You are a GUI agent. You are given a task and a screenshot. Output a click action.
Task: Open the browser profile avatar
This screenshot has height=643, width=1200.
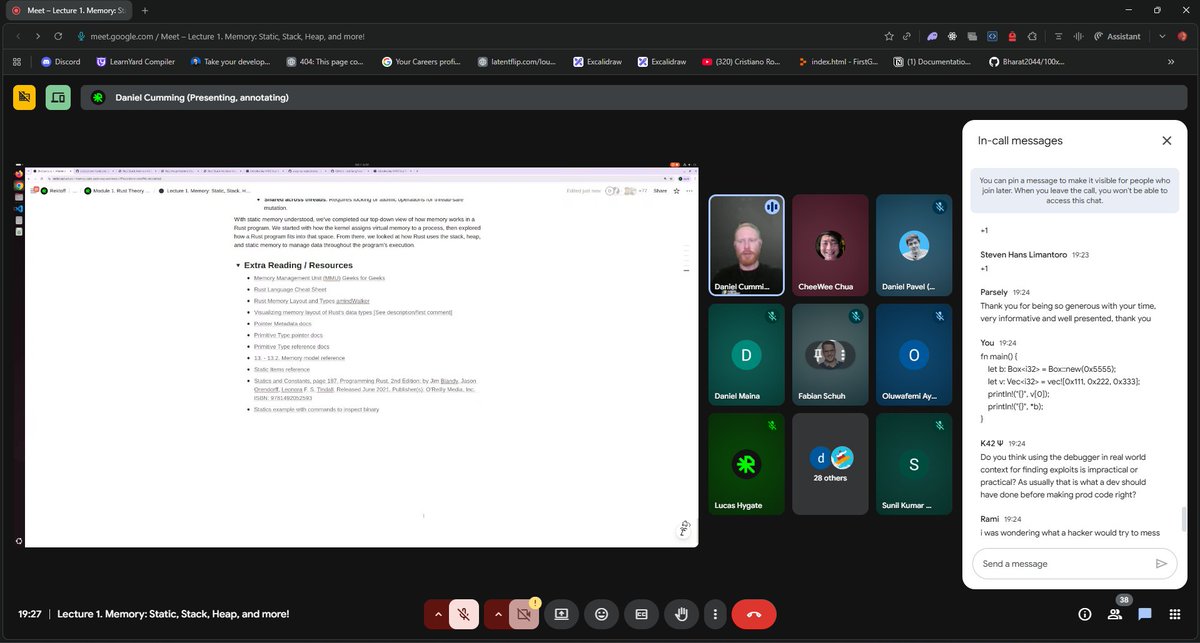tap(1182, 36)
